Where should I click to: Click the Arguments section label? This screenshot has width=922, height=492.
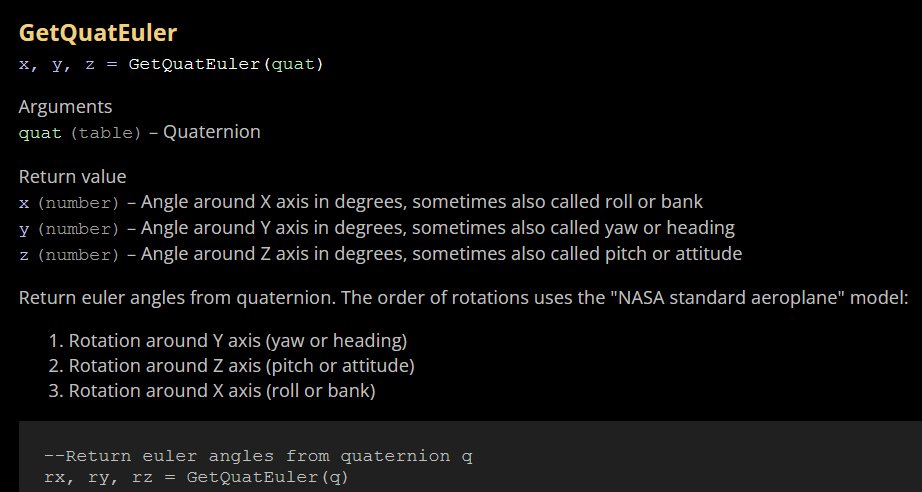pos(65,106)
